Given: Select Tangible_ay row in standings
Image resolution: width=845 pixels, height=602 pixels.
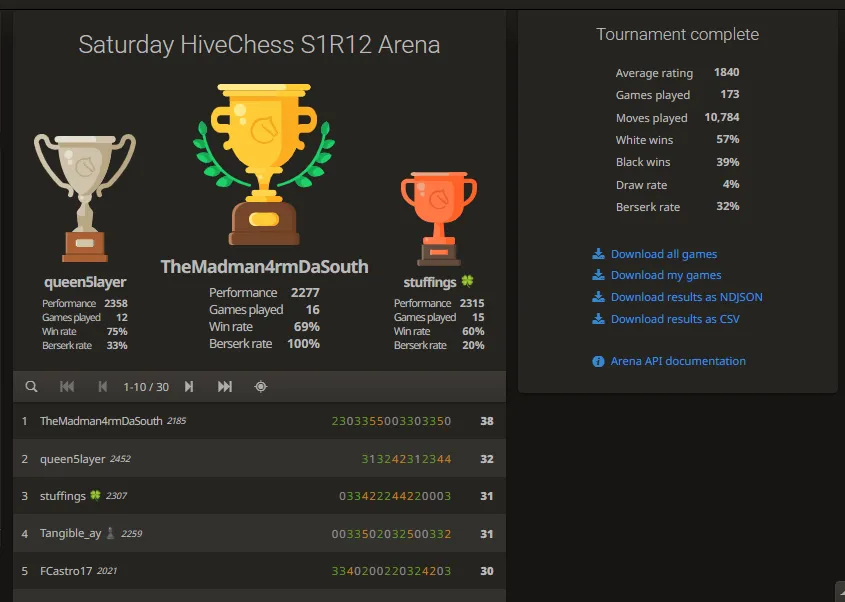Looking at the screenshot, I should coord(259,534).
